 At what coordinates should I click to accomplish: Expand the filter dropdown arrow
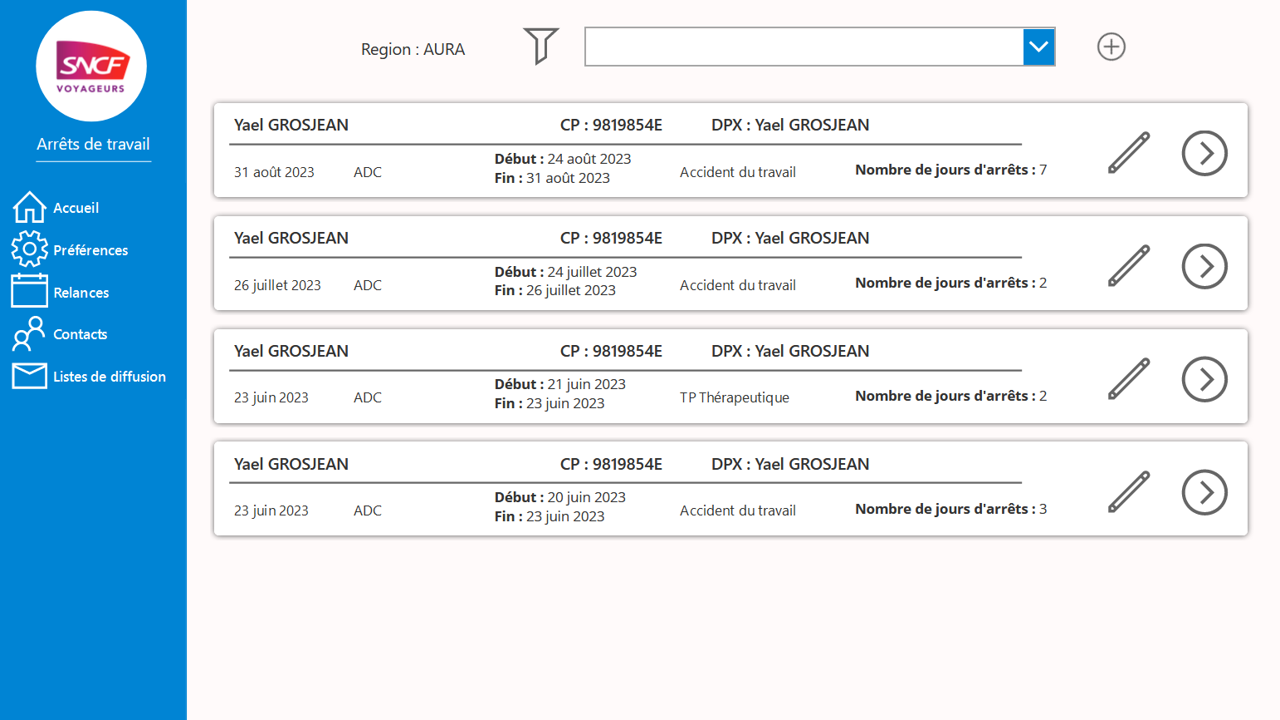(1039, 47)
